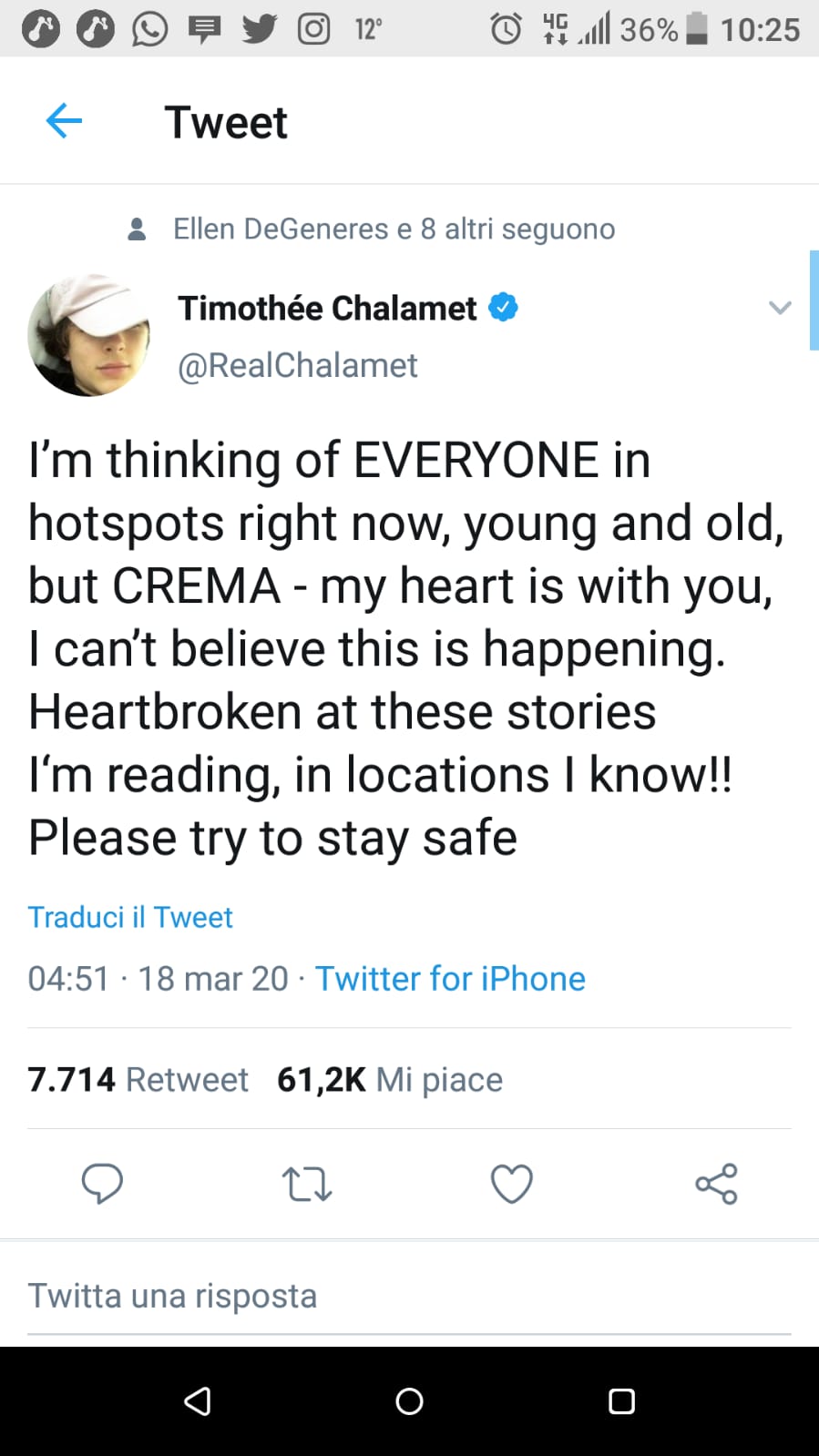View the 7.714 Retweet list
The image size is (819, 1456).
pos(138,1079)
